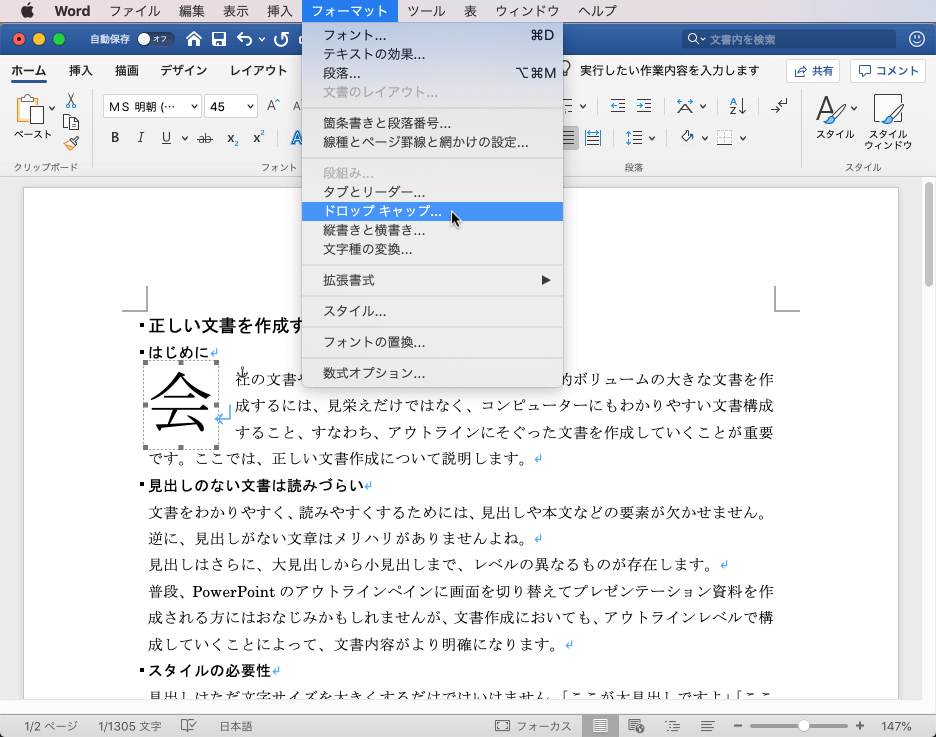Image resolution: width=936 pixels, height=737 pixels.
Task: Click the zoom slider handle
Action: [803, 726]
